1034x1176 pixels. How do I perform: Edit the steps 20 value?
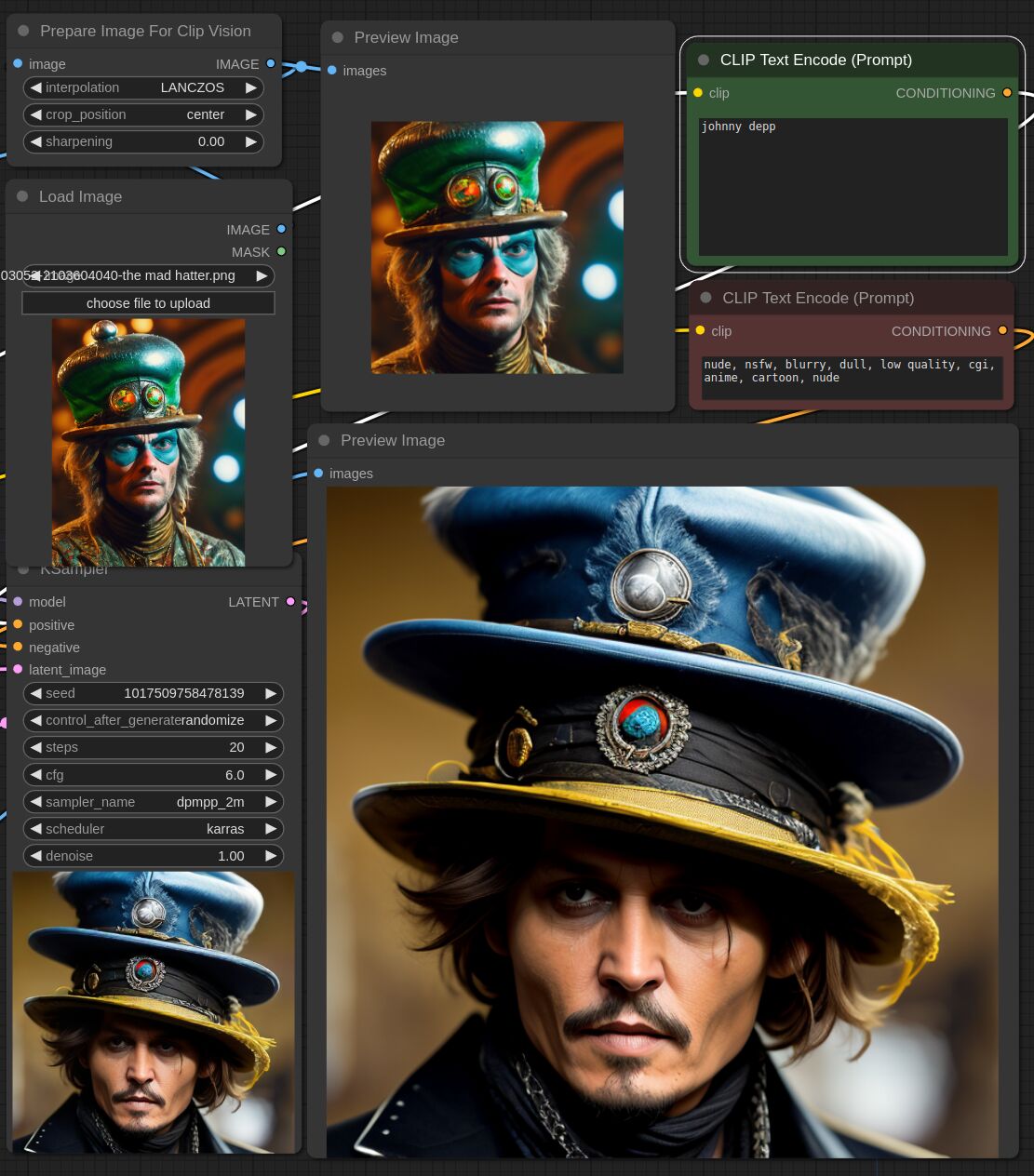(154, 747)
